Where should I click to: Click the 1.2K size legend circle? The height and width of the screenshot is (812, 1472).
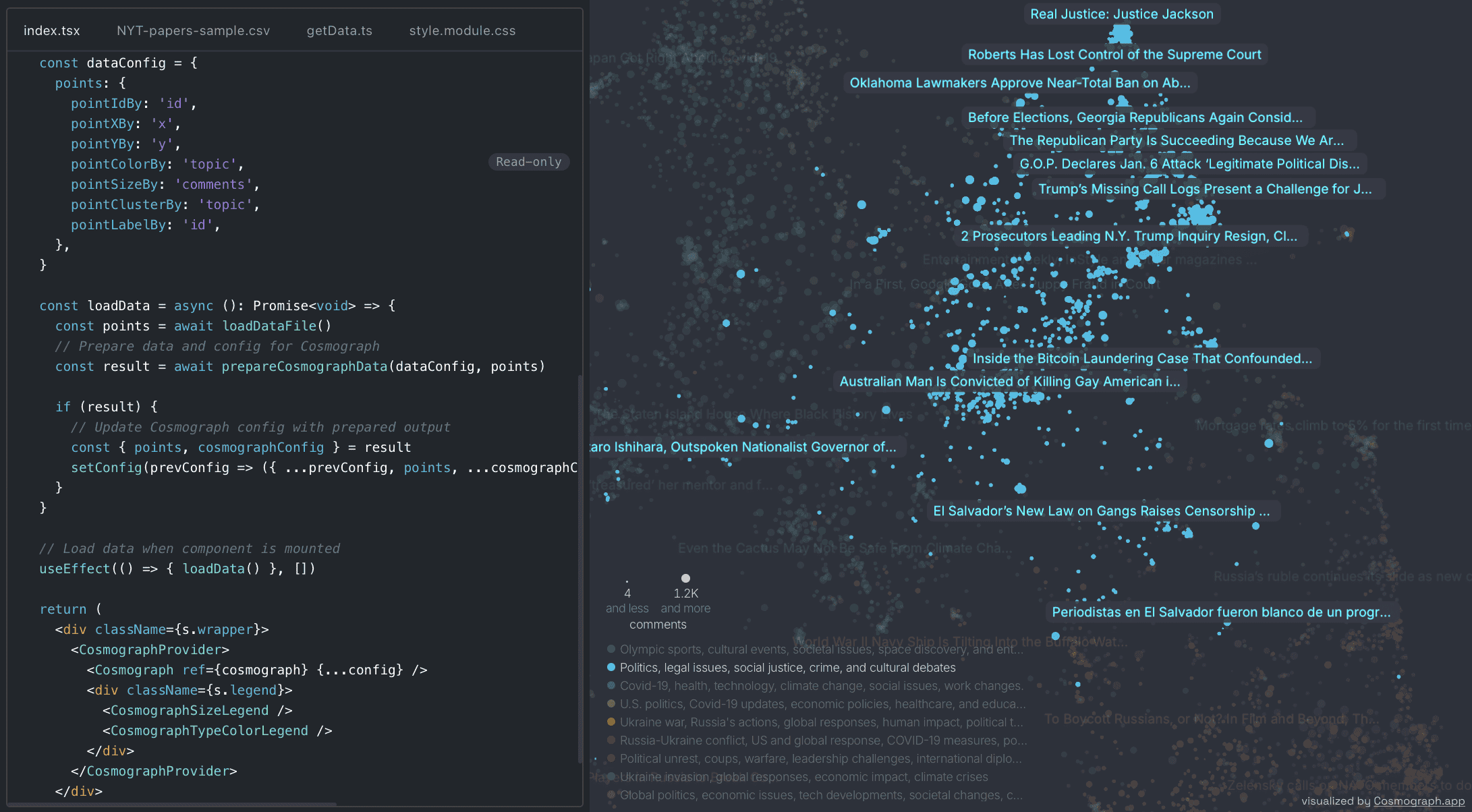point(685,578)
